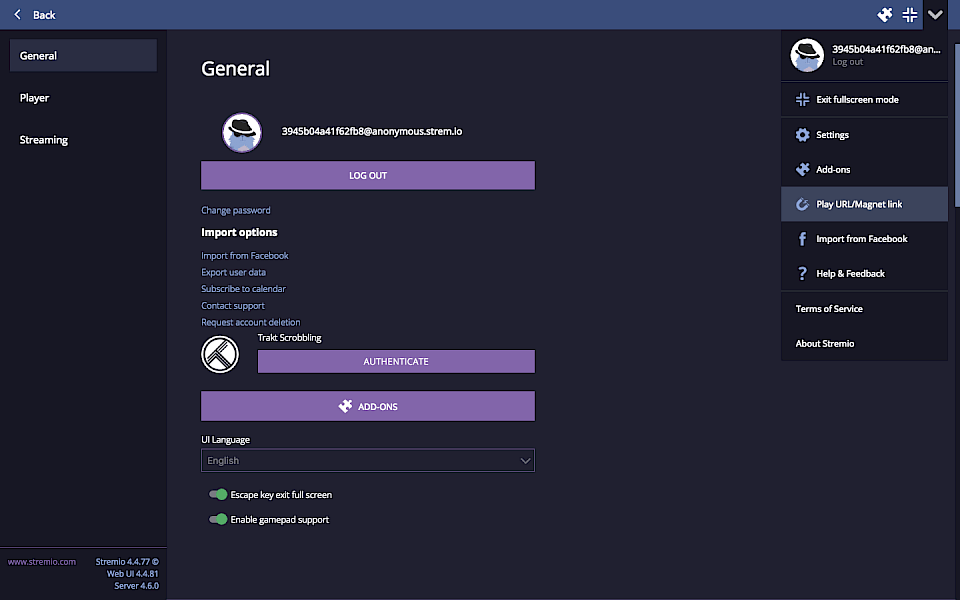Screen dimensions: 960x600
Task: Toggle Enable gamepad support switch
Action: tap(218, 519)
